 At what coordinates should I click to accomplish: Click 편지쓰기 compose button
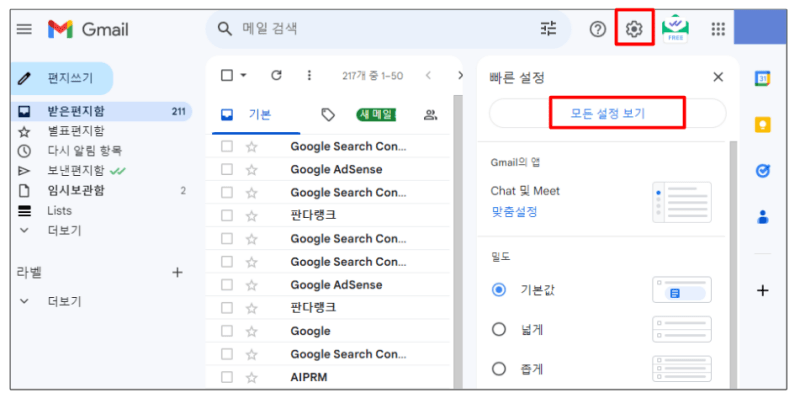(62, 79)
